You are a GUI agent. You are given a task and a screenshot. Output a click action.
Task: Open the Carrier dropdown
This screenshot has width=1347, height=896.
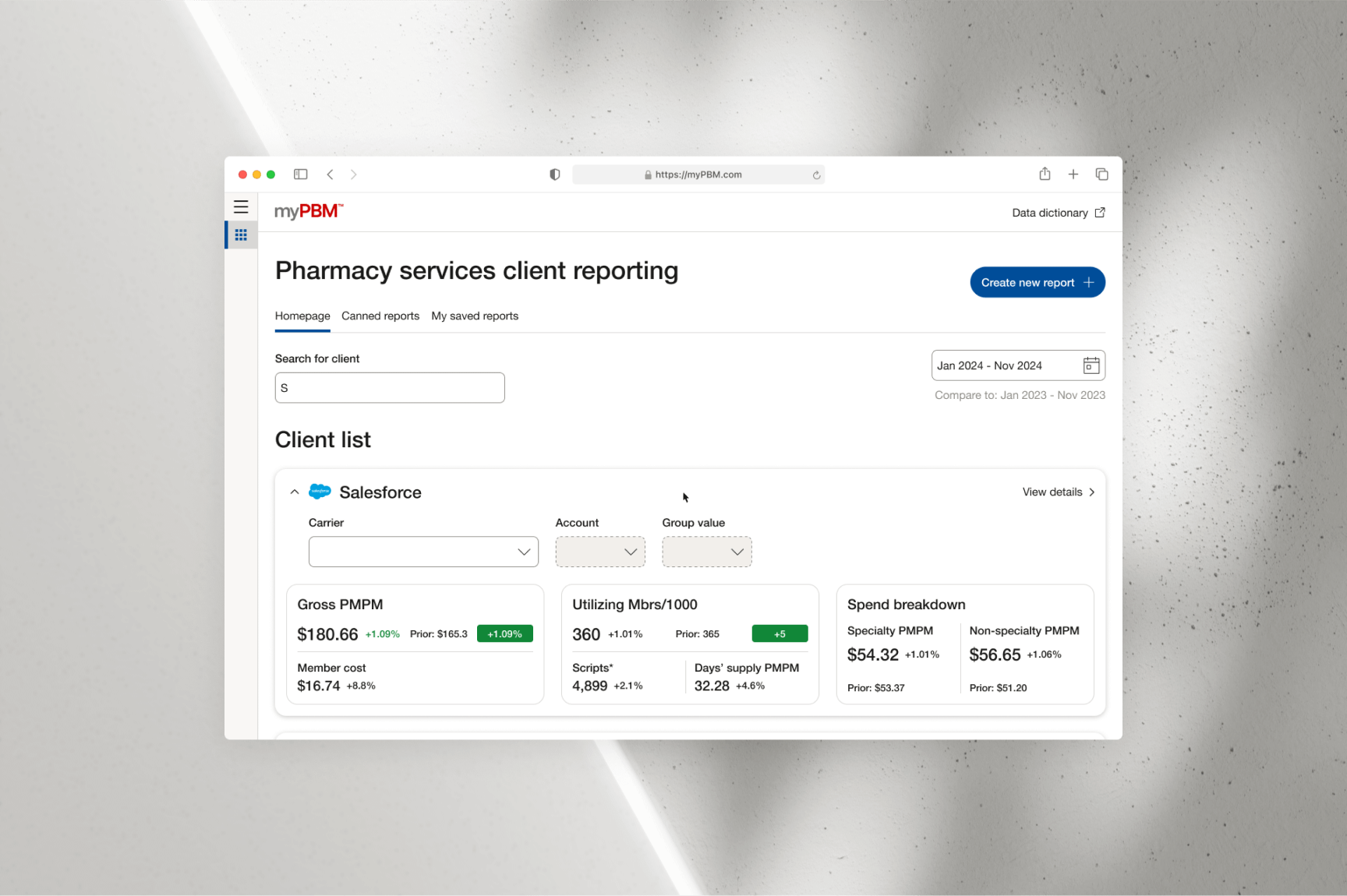point(423,552)
